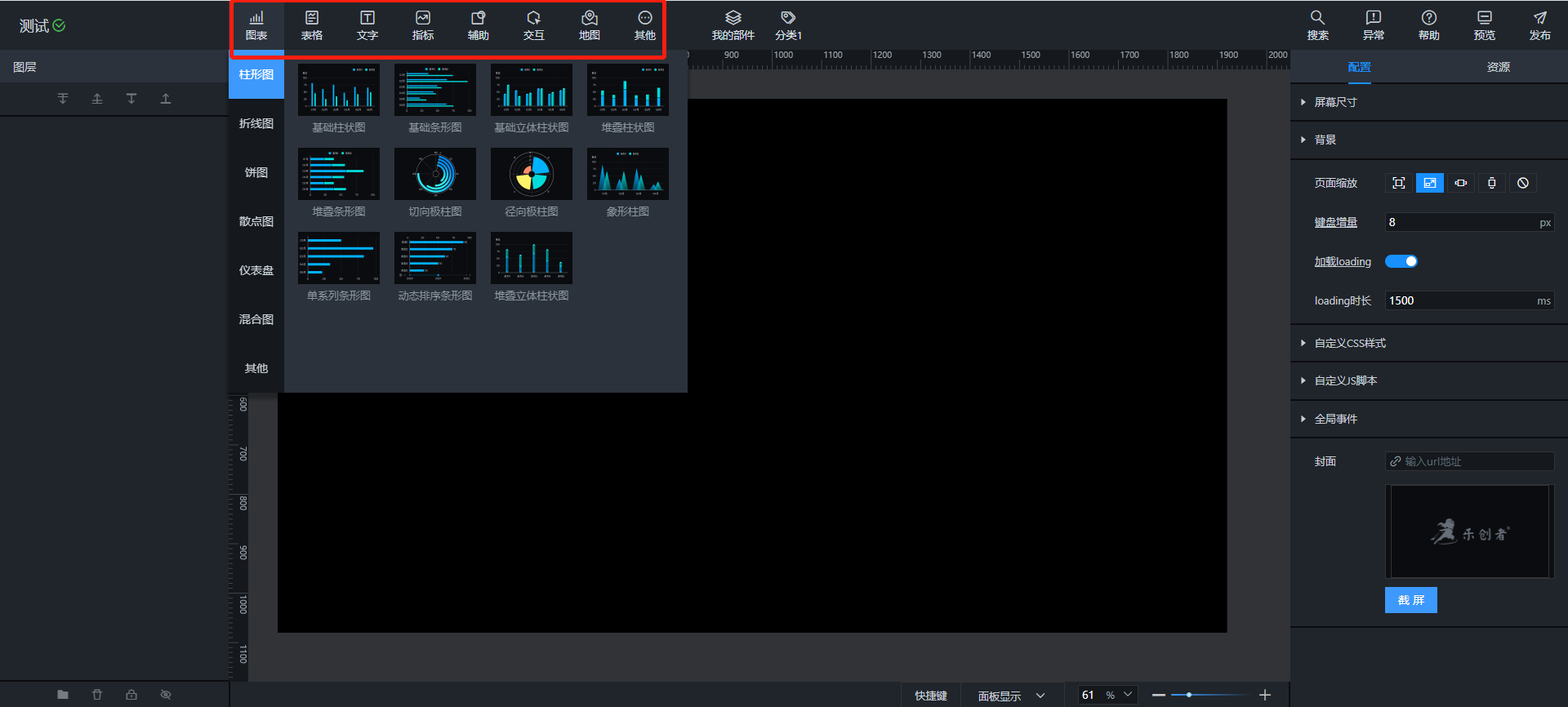Expand the 自定义CSS样式 section

tap(1349, 343)
